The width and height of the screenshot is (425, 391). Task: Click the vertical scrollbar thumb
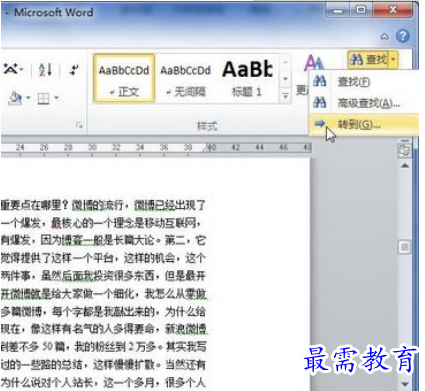(x=405, y=247)
